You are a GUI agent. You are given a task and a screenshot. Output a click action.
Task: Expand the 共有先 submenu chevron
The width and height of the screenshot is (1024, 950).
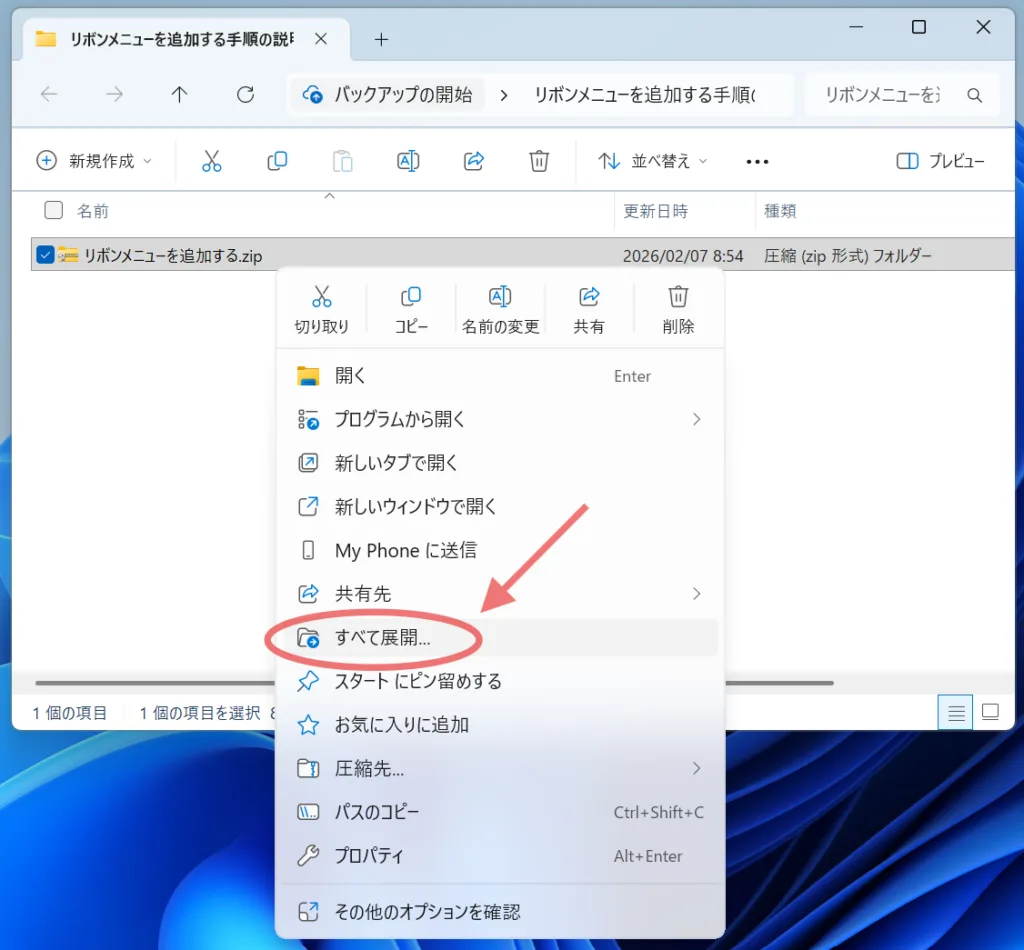click(x=697, y=593)
